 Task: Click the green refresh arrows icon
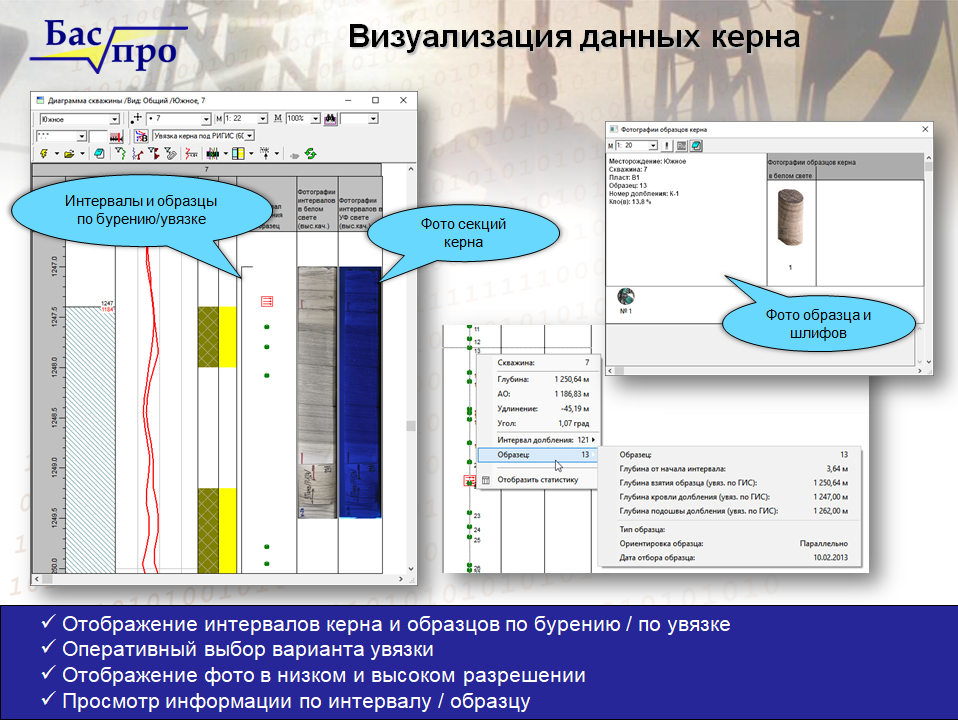pos(310,154)
